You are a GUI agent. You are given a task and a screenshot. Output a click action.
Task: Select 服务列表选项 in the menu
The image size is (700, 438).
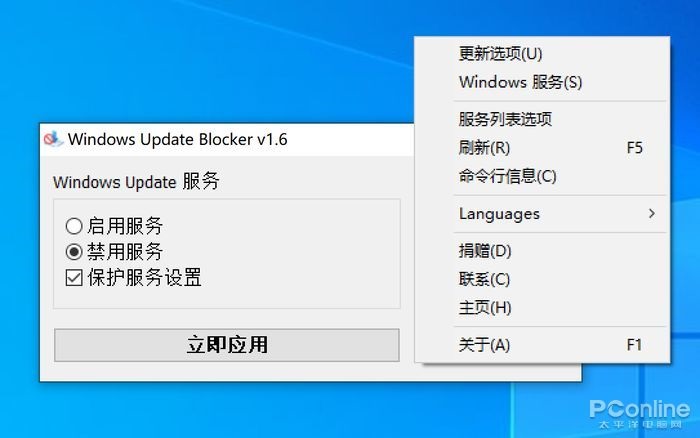(542, 119)
